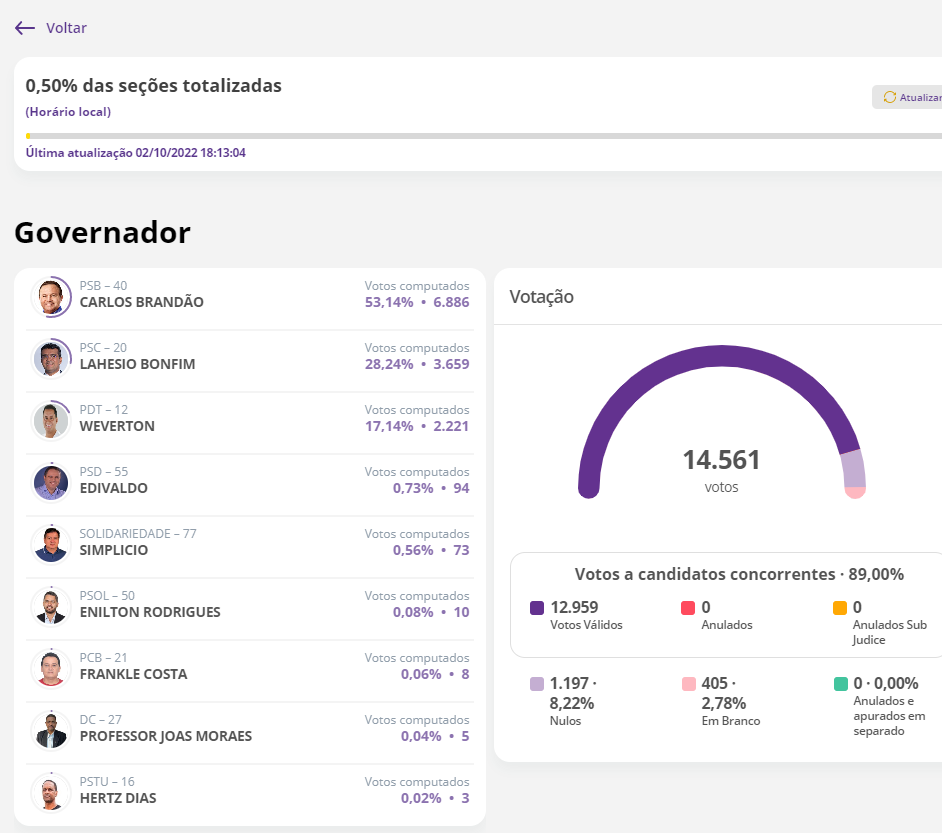Click the back arrow icon
The height and width of the screenshot is (833, 942).
pyautogui.click(x=25, y=28)
